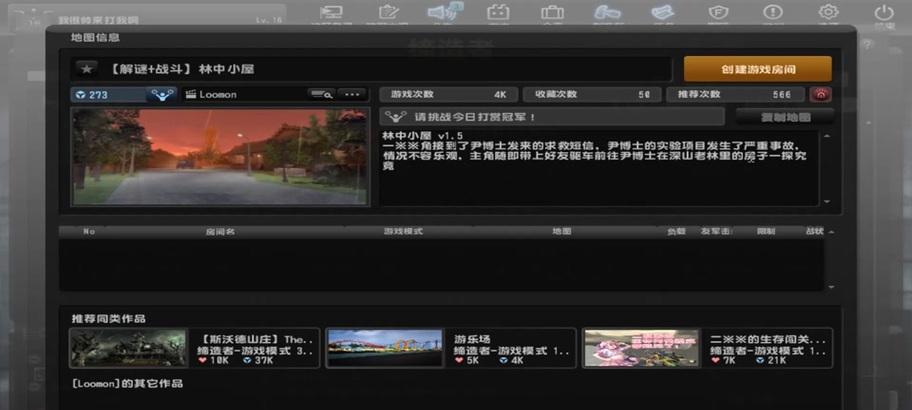Click the heart icon beside 10K
The width and height of the screenshot is (912, 410).
tap(202, 361)
